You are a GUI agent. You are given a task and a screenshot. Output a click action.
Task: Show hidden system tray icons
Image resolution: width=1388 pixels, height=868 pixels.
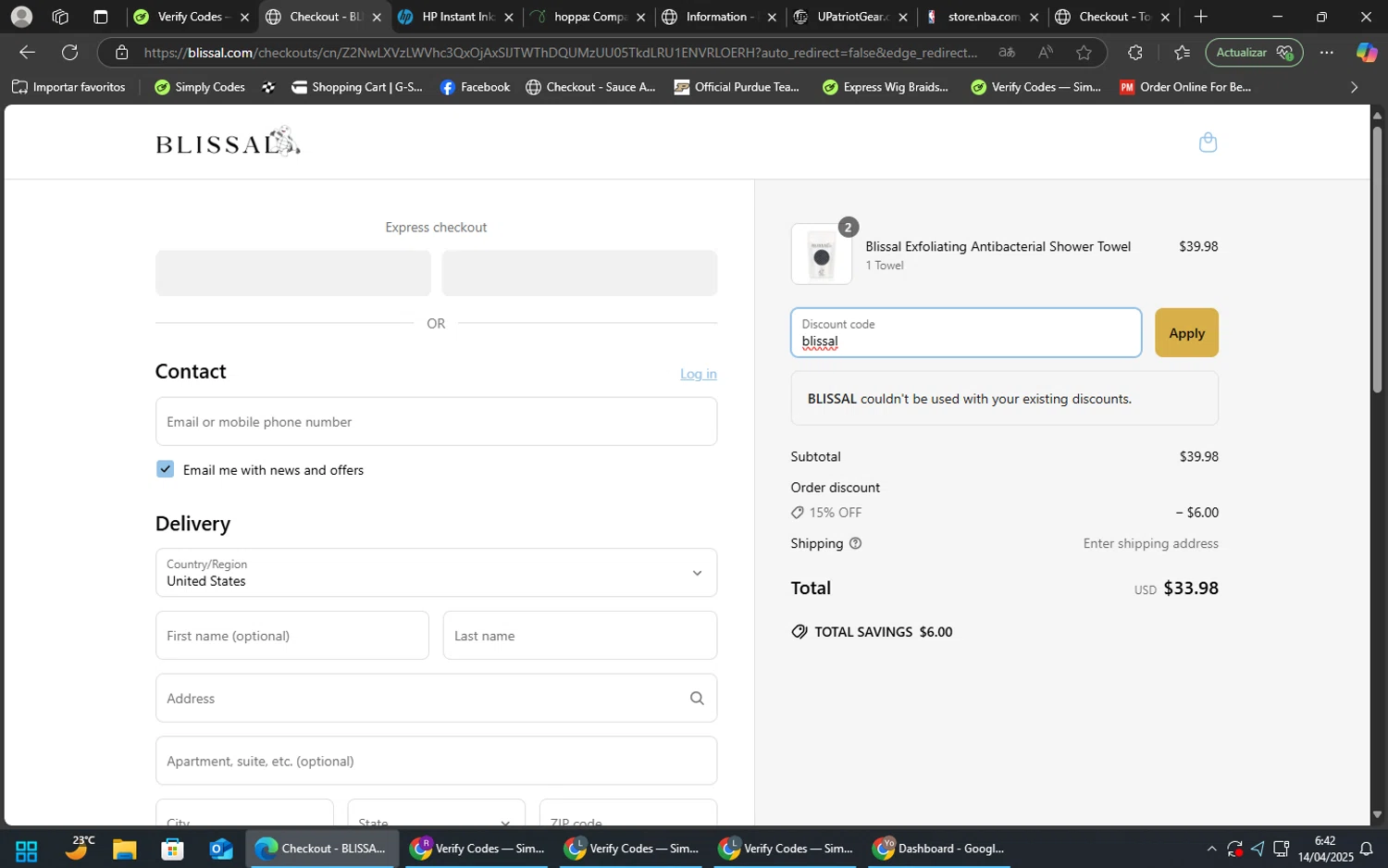pos(1211,849)
